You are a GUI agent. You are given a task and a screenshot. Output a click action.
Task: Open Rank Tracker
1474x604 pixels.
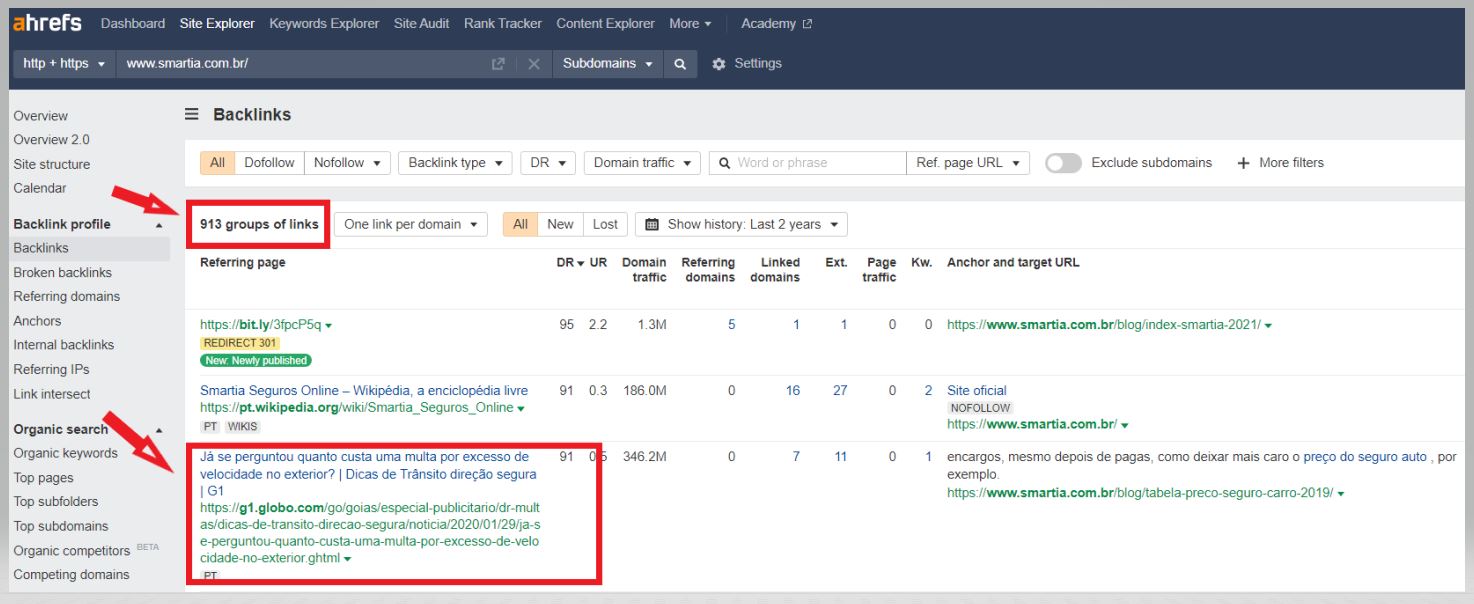pyautogui.click(x=503, y=23)
